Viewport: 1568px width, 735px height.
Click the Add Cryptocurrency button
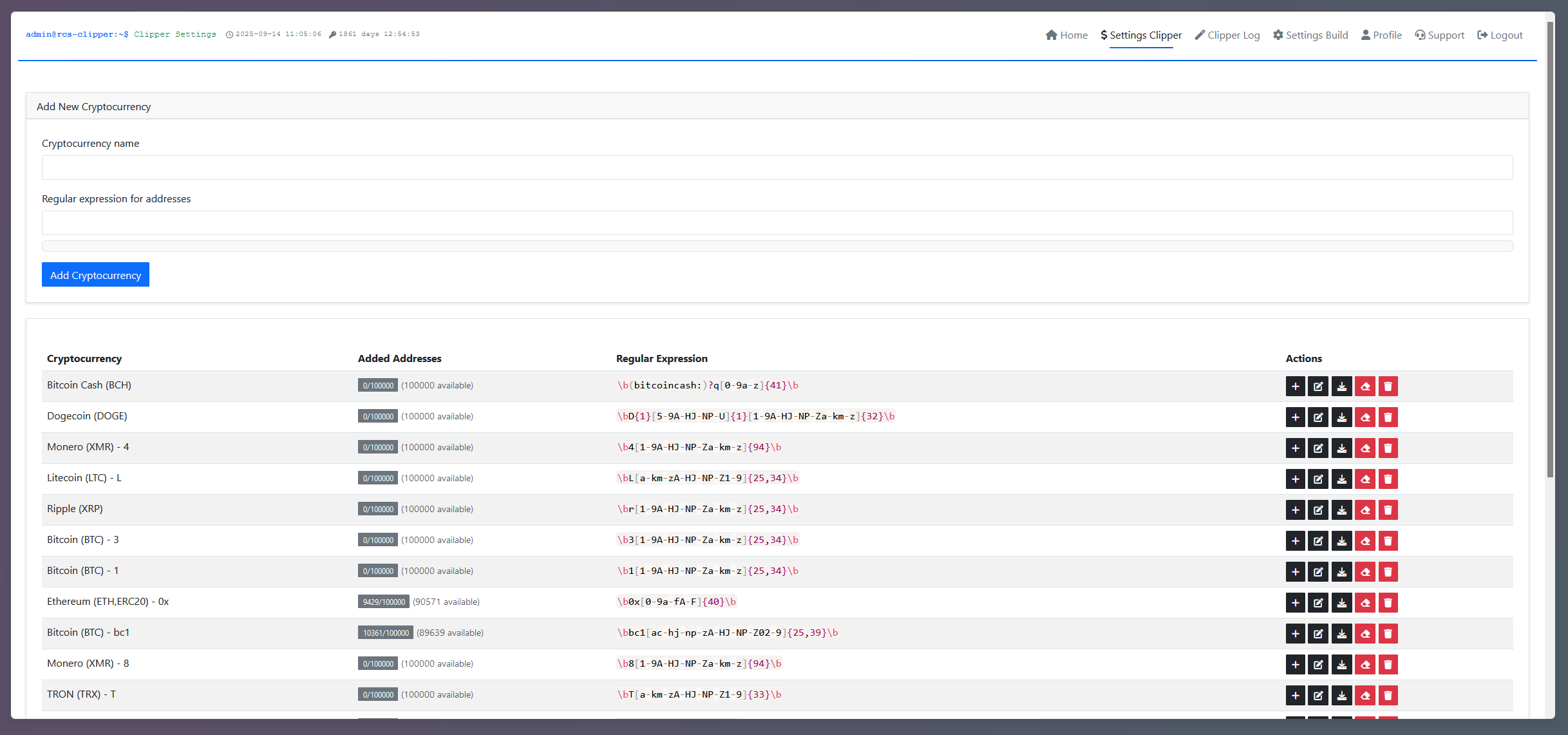(x=95, y=274)
